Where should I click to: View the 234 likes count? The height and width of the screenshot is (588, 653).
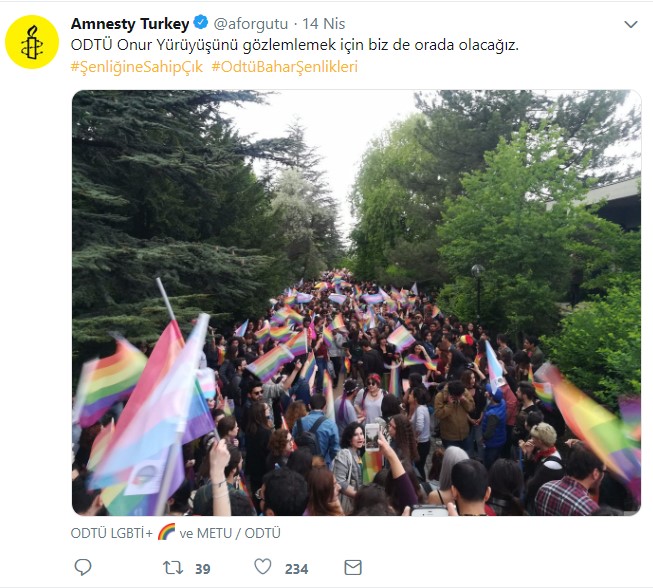click(297, 568)
